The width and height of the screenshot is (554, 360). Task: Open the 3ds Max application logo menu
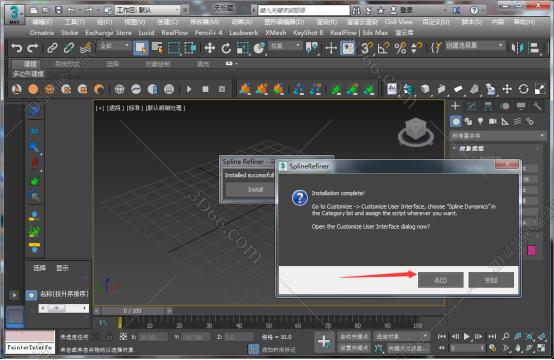[14, 13]
